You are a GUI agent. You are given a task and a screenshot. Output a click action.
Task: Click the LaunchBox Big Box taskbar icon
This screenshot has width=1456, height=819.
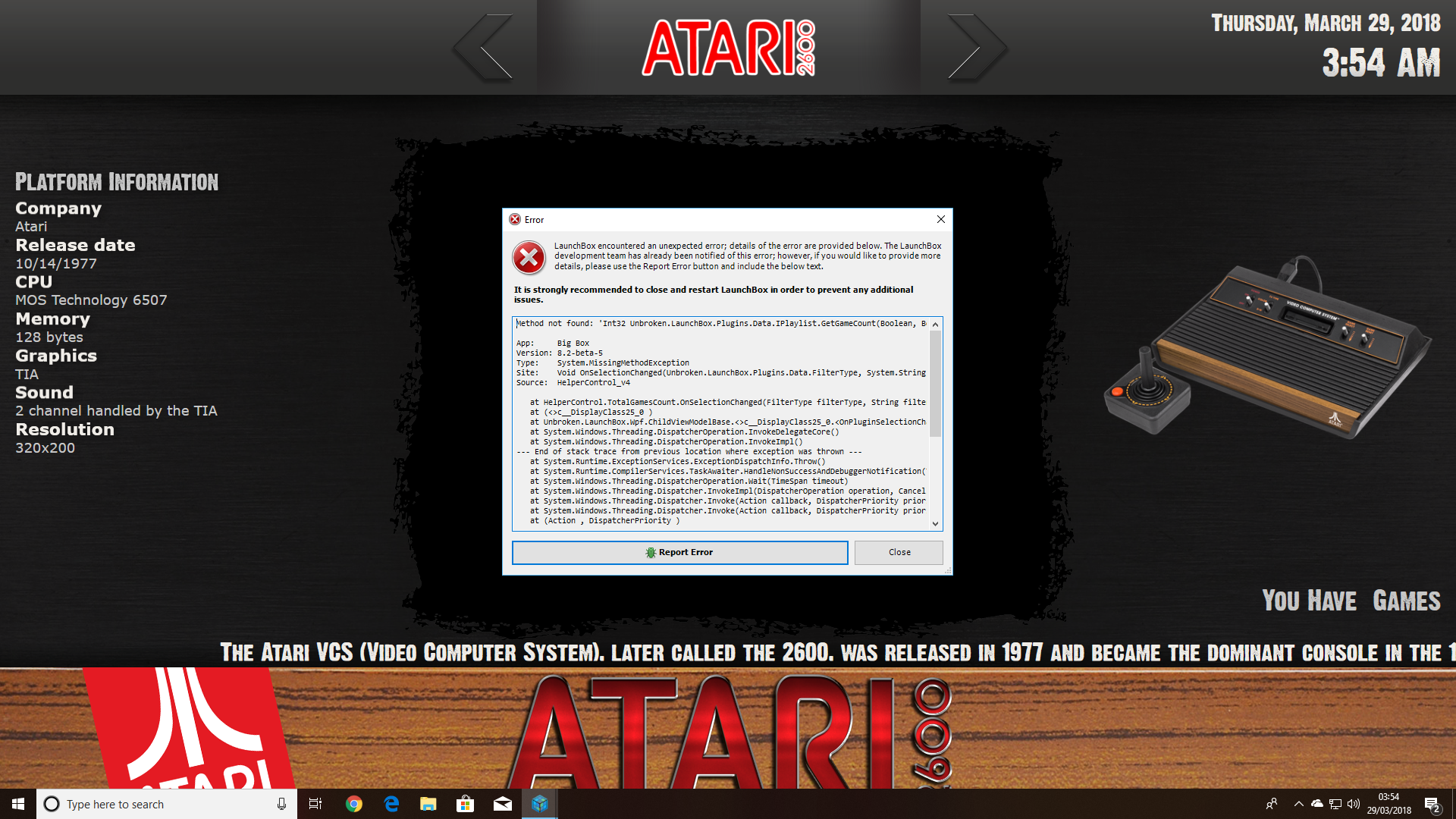coord(540,804)
